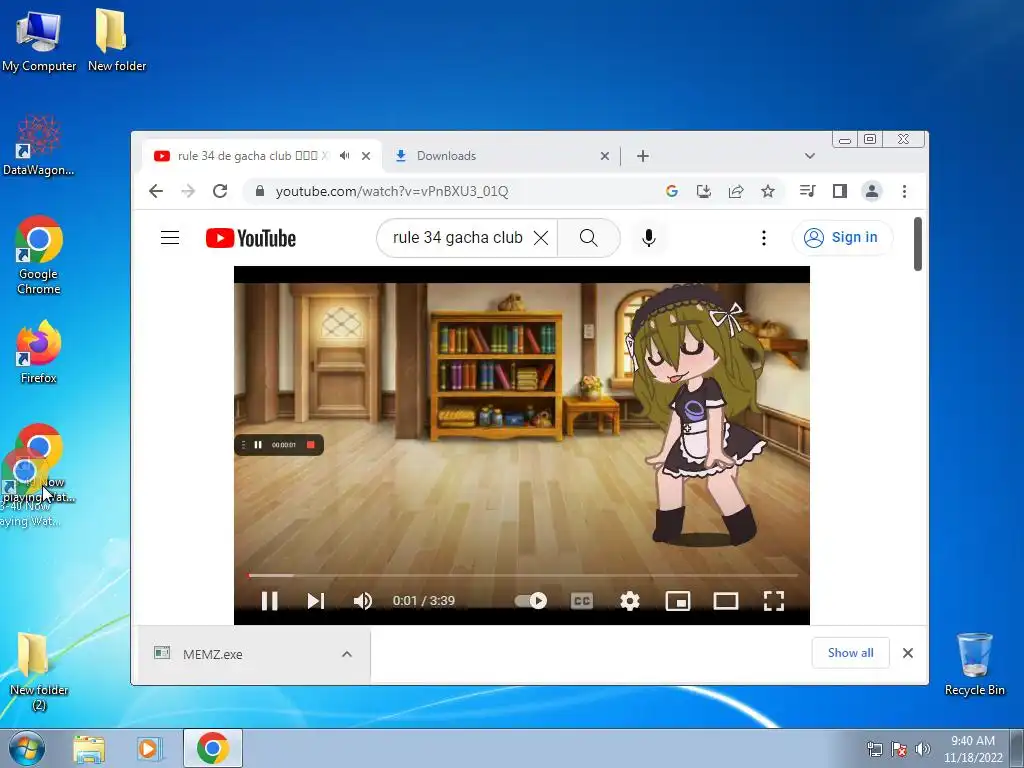This screenshot has width=1024, height=768.
Task: Click Show all downloads
Action: pos(850,653)
